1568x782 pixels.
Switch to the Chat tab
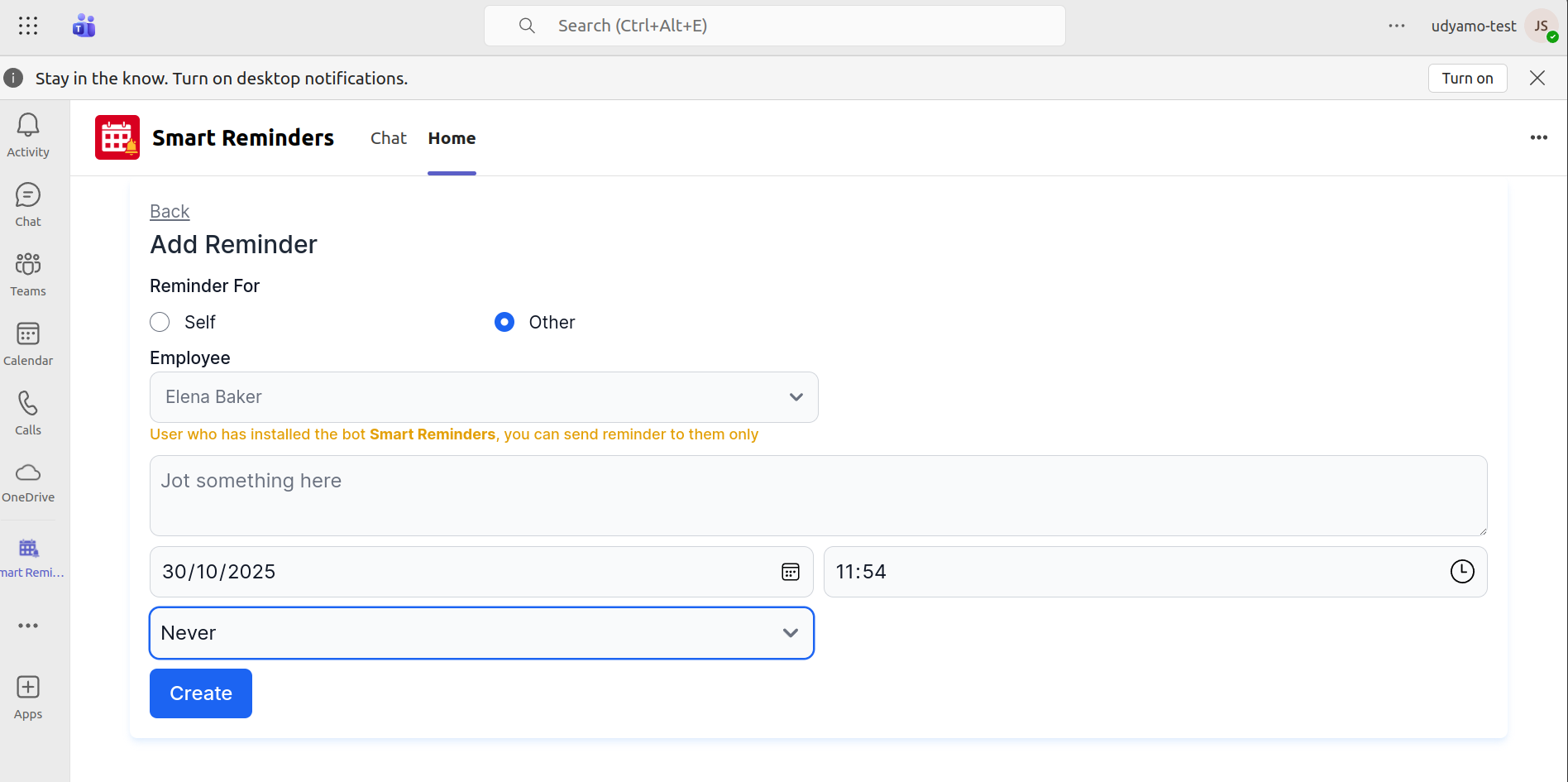coord(388,138)
